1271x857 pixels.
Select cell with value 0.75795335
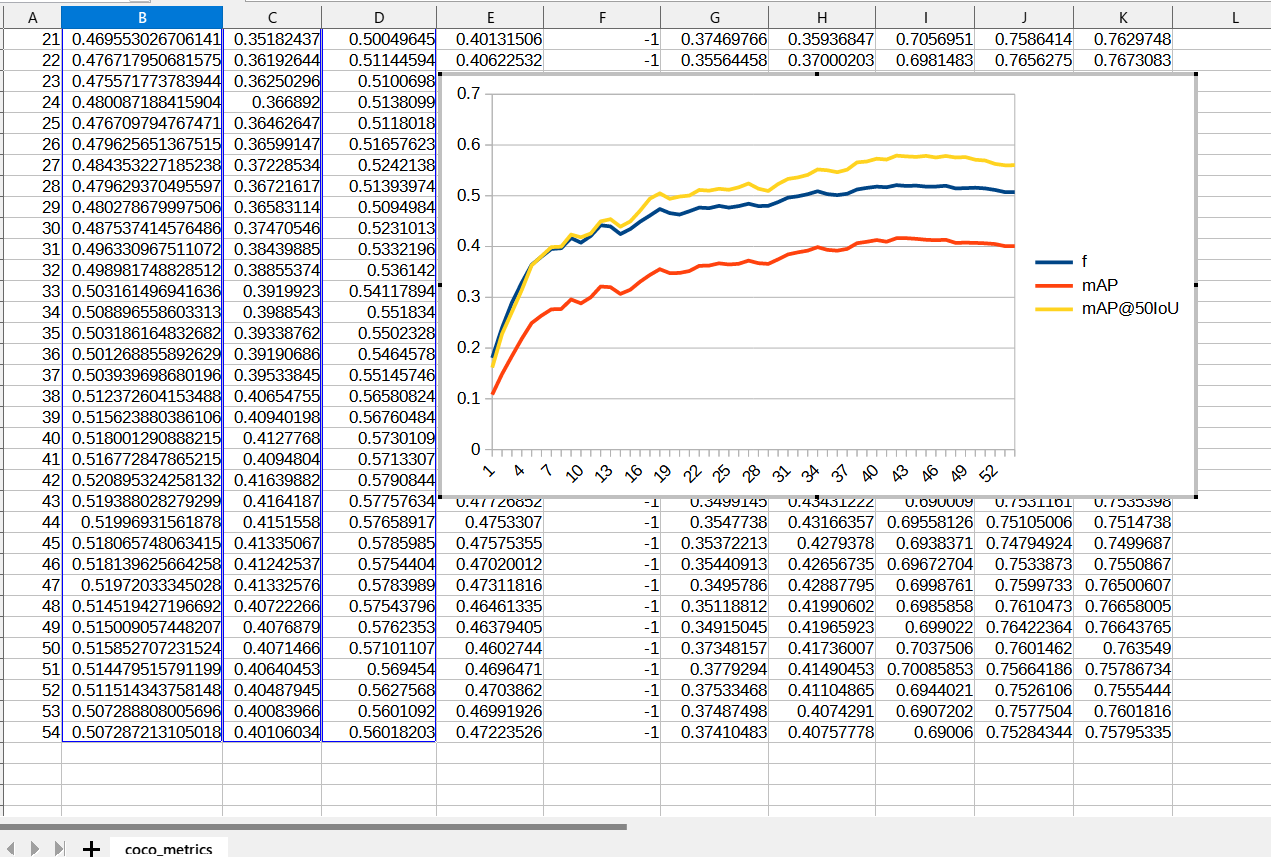point(1123,731)
